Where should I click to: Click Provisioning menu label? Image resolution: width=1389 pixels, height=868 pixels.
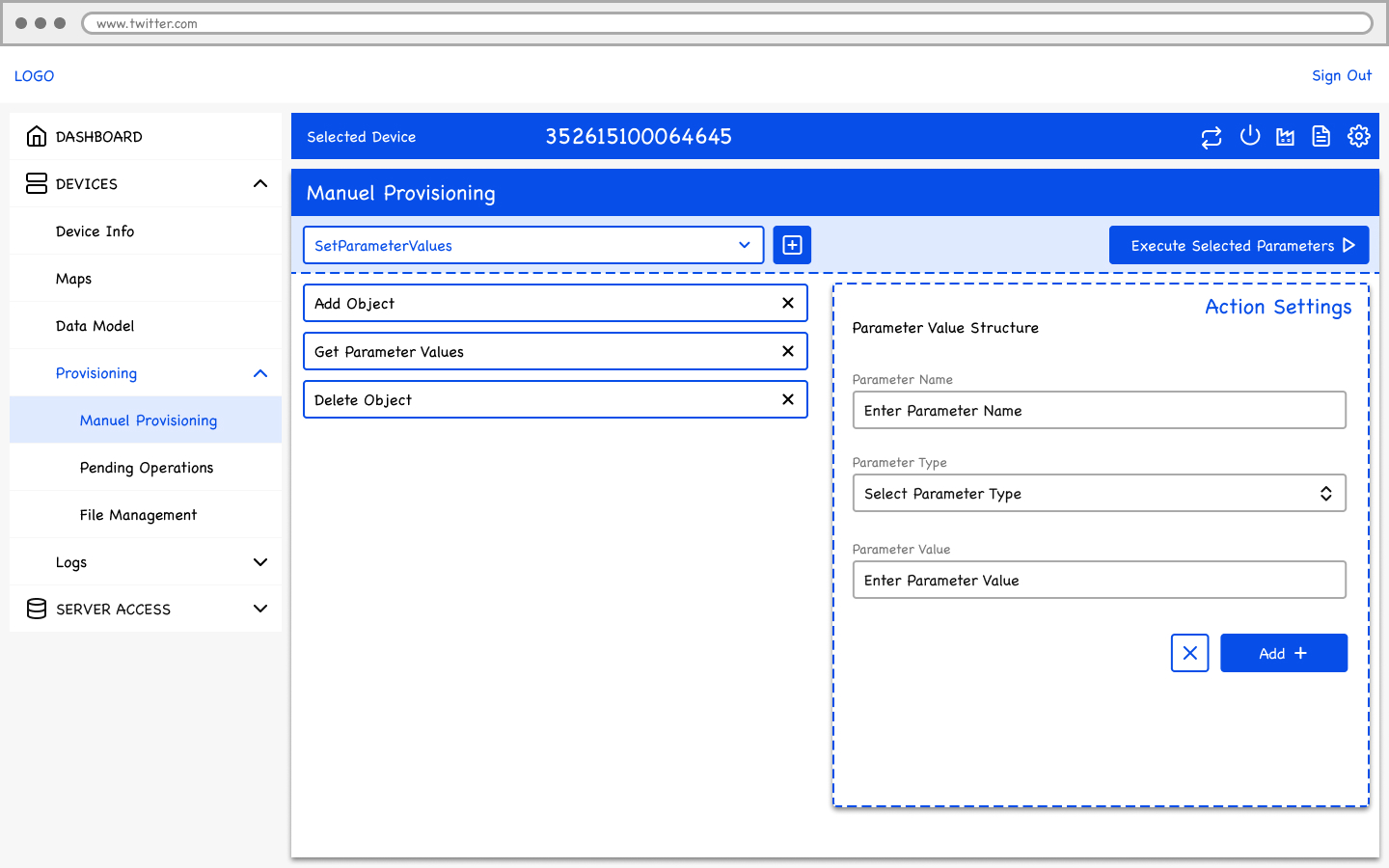tap(96, 373)
